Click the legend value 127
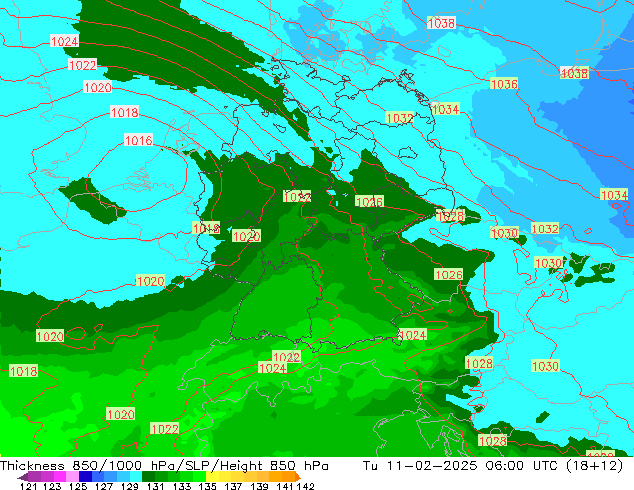 pyautogui.click(x=104, y=486)
